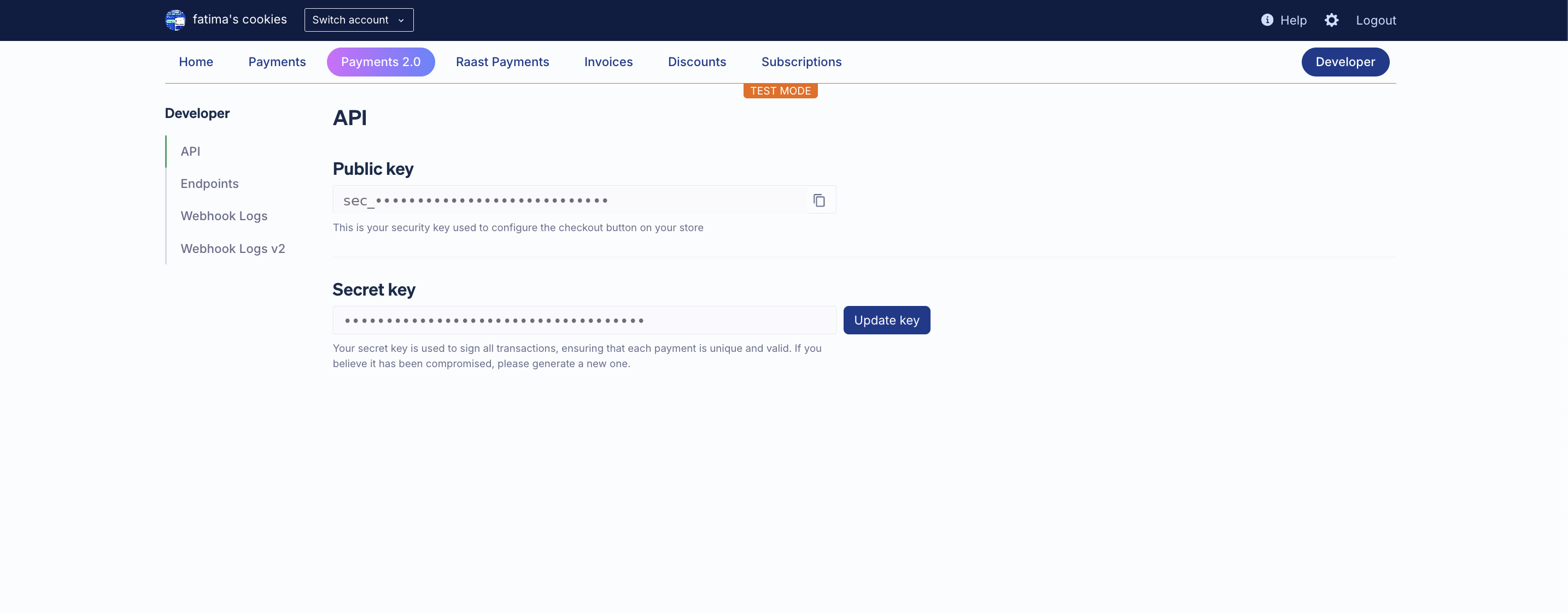This screenshot has height=613, width=1568.
Task: Click the Developer button in navigation
Action: click(x=1344, y=62)
